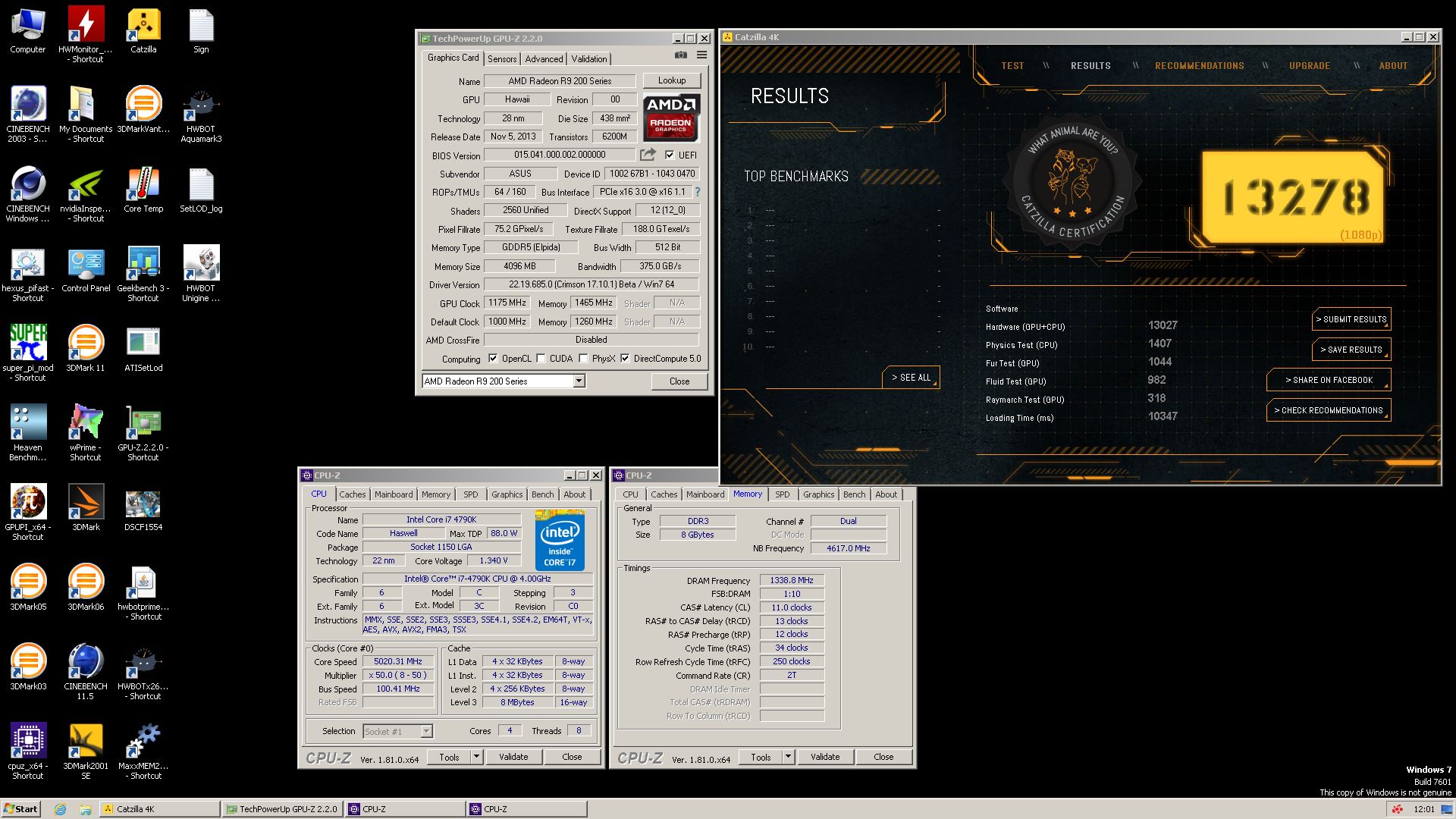The width and height of the screenshot is (1456, 819).
Task: Toggle the PhysX checkbox
Action: coord(583,359)
